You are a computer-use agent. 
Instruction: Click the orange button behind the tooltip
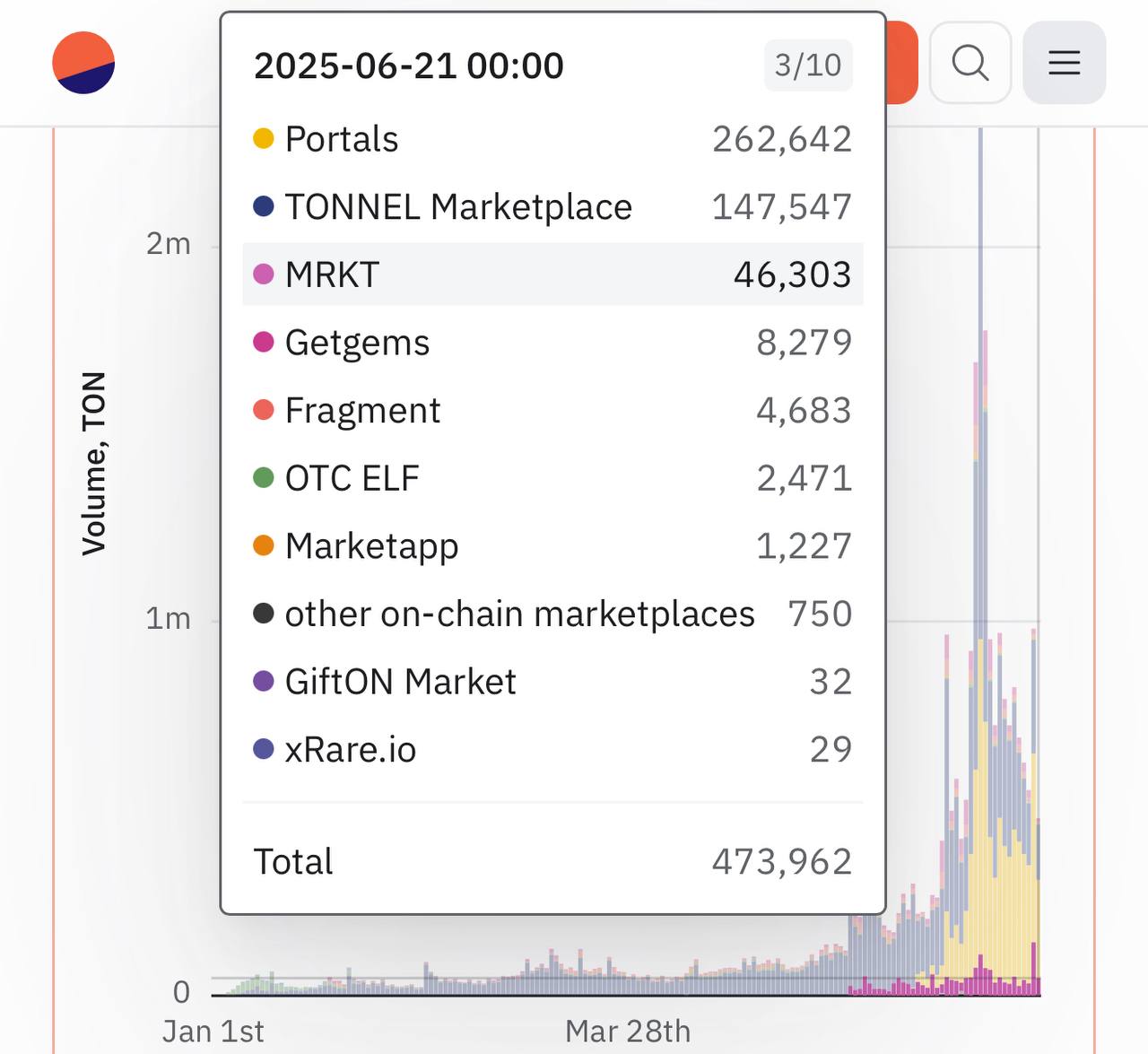point(902,63)
